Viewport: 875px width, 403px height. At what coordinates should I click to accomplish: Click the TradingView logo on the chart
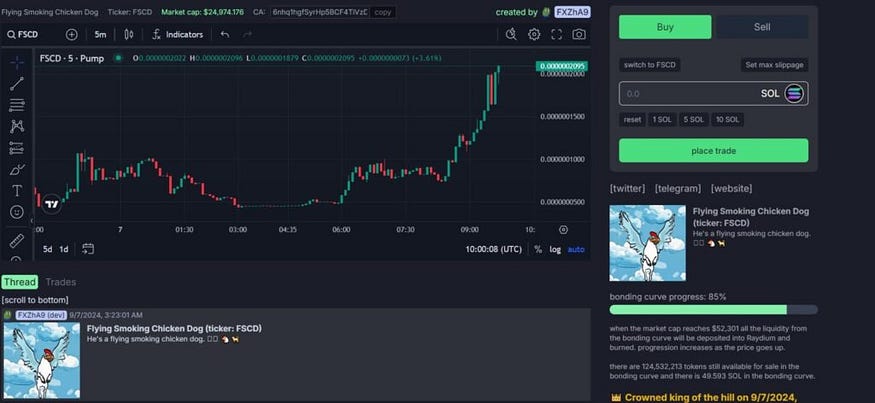point(51,204)
